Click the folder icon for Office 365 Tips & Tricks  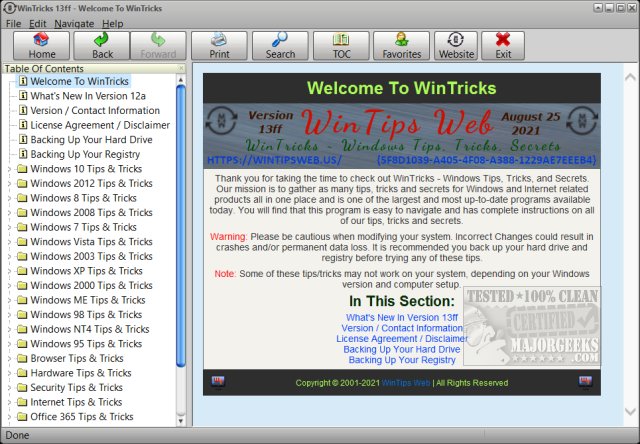coord(22,417)
